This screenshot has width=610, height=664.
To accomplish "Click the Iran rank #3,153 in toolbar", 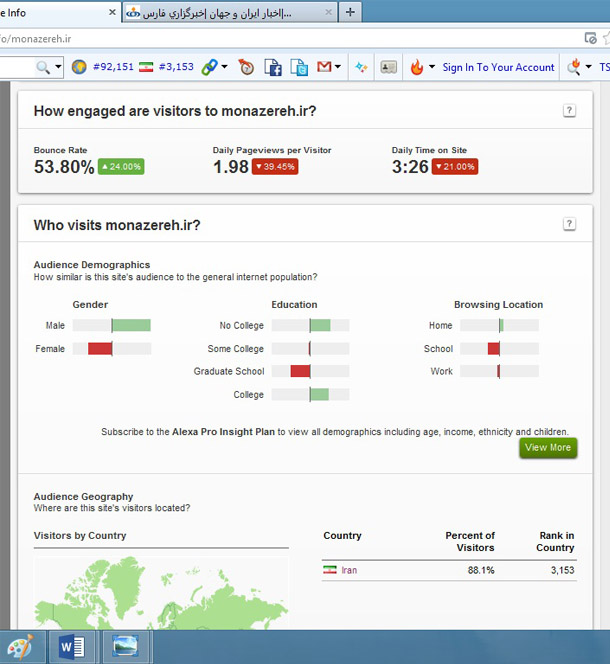I will [x=176, y=67].
